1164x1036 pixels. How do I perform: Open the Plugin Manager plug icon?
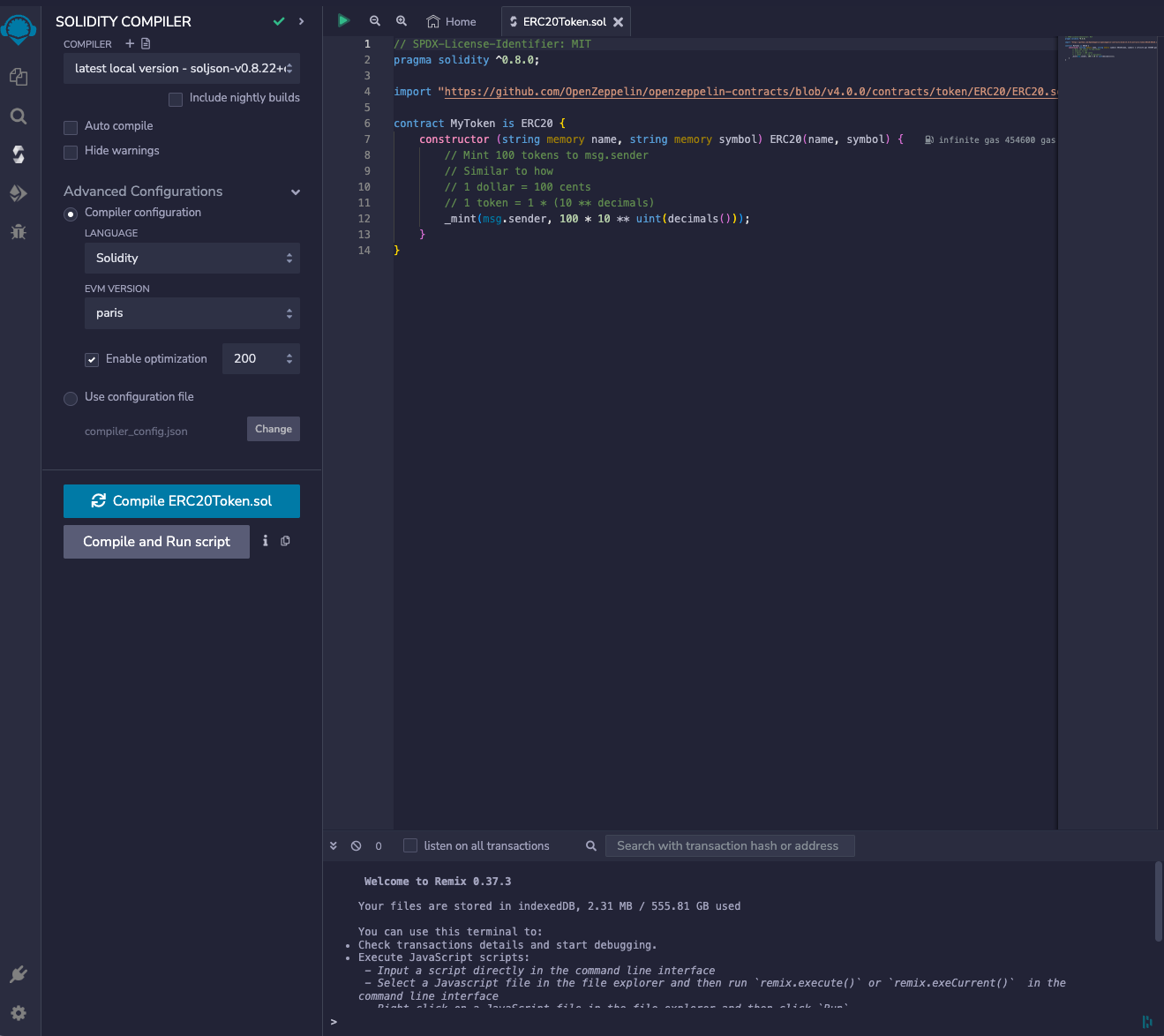click(x=19, y=974)
